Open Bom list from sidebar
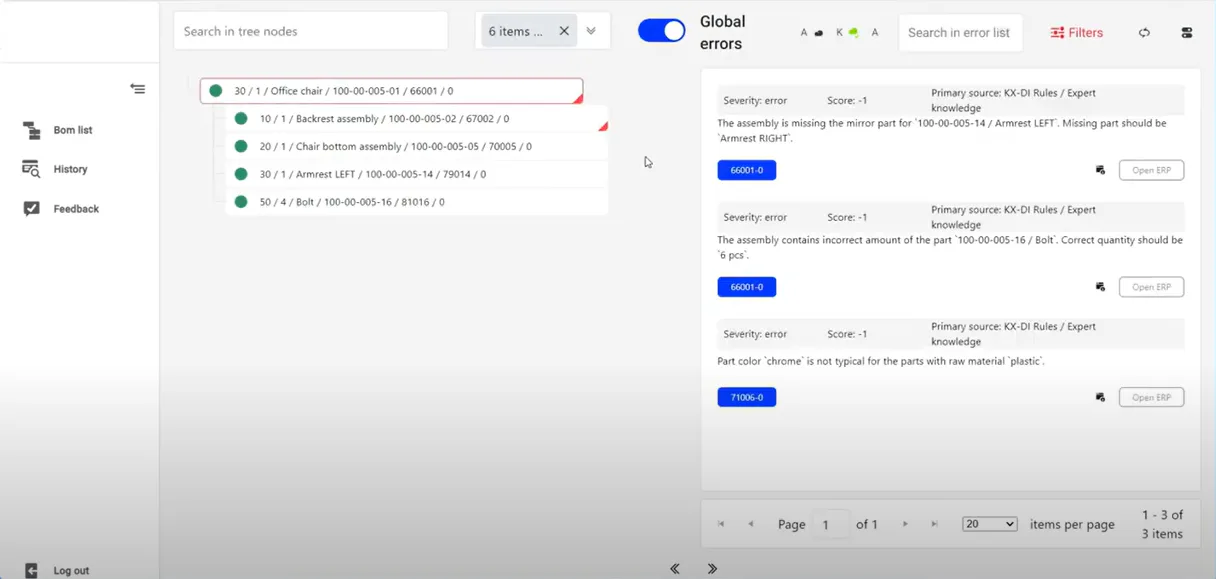 (x=72, y=130)
